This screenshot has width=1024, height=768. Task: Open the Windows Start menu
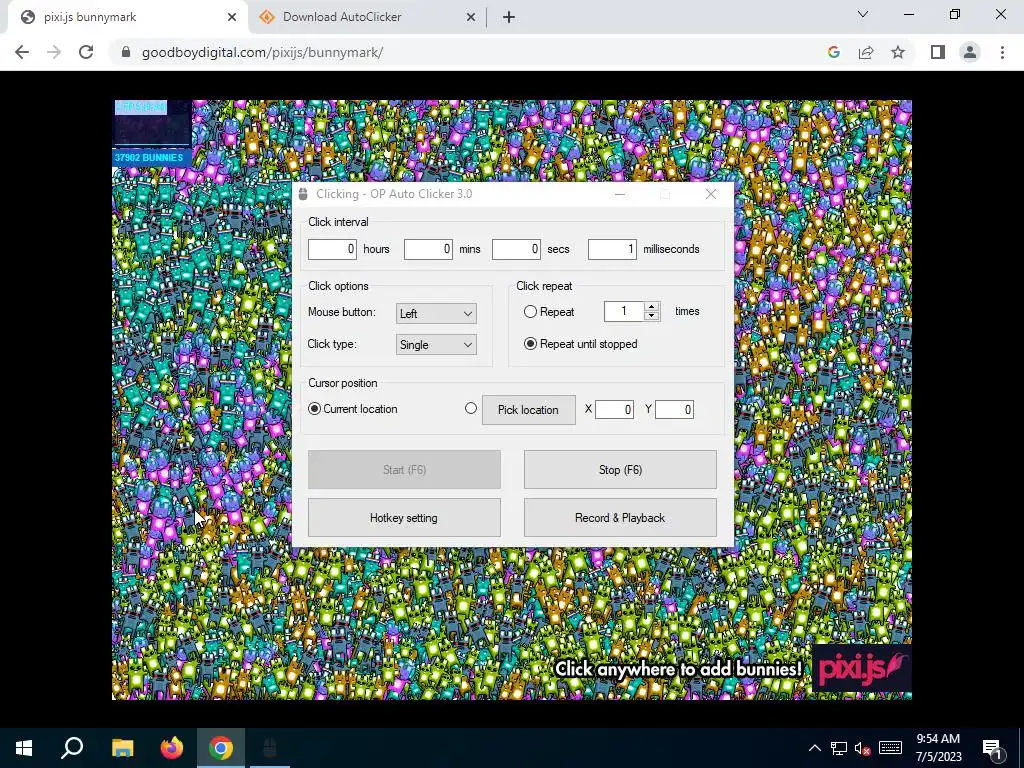click(24, 748)
